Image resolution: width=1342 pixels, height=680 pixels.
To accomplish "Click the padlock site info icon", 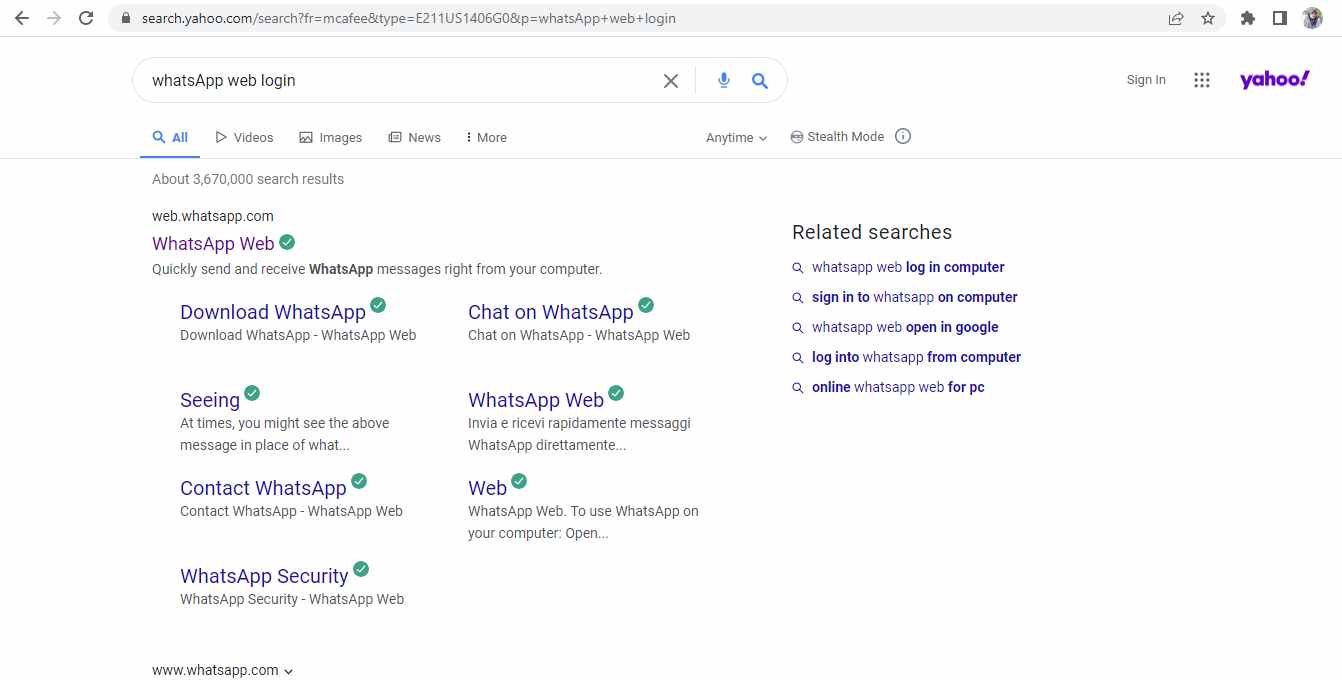I will [125, 18].
